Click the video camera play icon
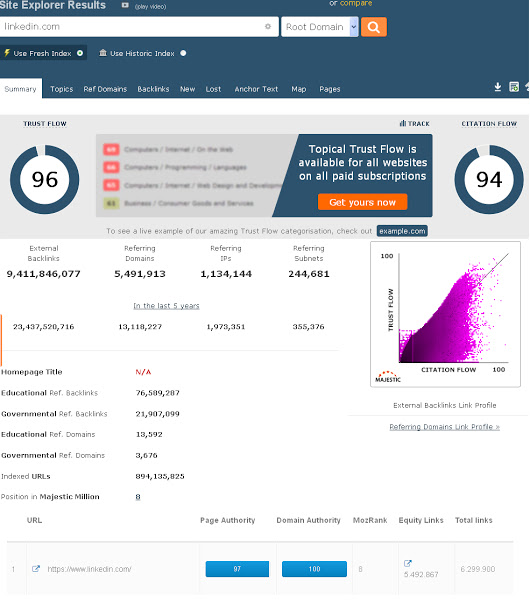The height and width of the screenshot is (603, 530). [125, 5]
